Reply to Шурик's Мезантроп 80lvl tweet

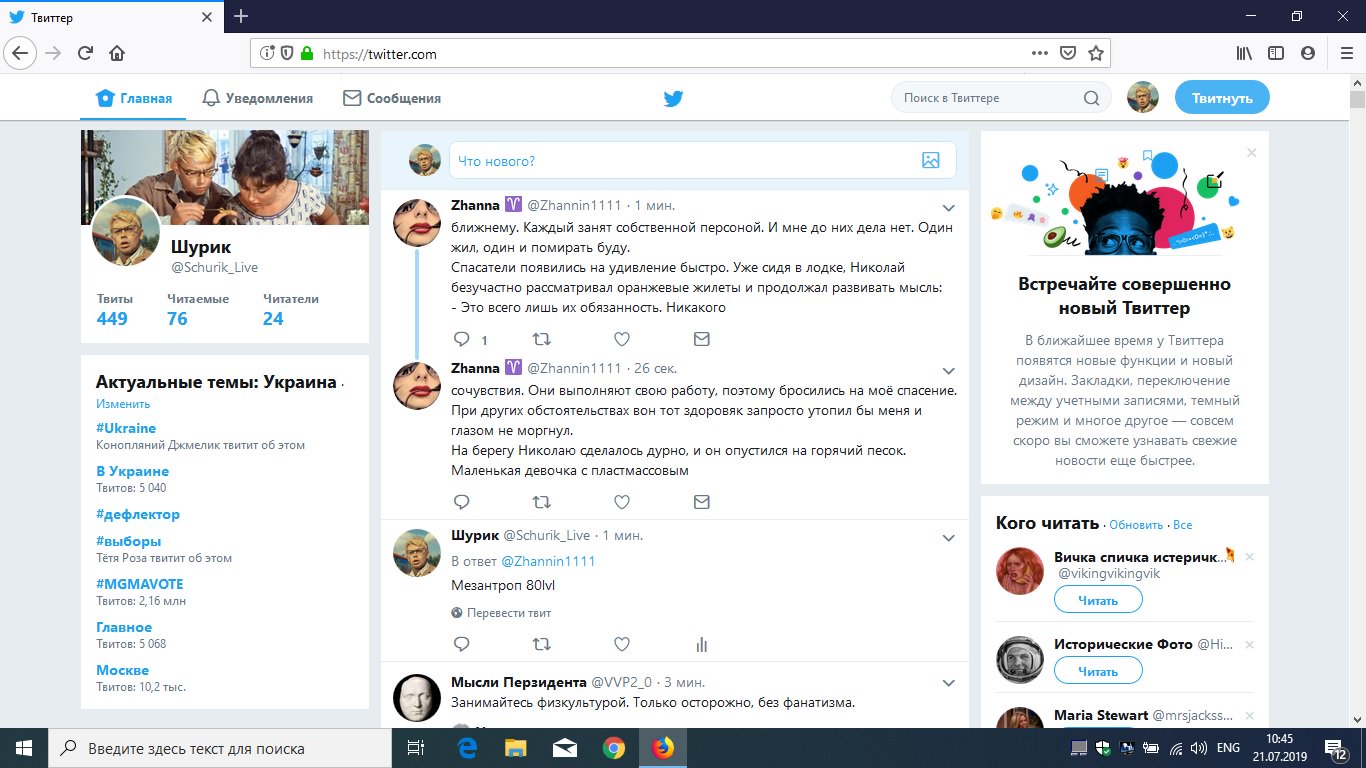462,644
